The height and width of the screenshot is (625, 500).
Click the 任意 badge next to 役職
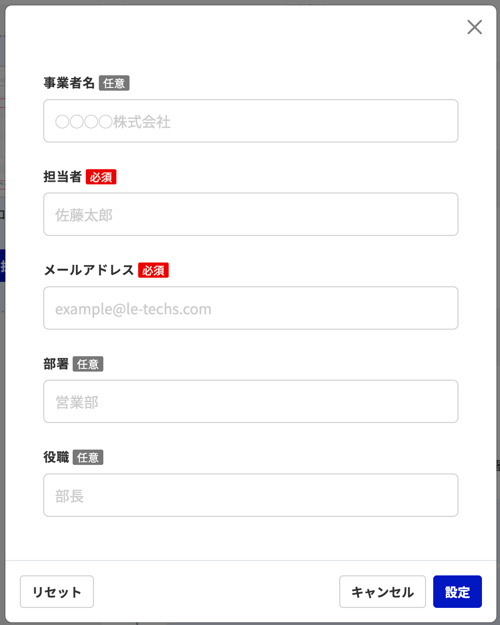(88, 457)
